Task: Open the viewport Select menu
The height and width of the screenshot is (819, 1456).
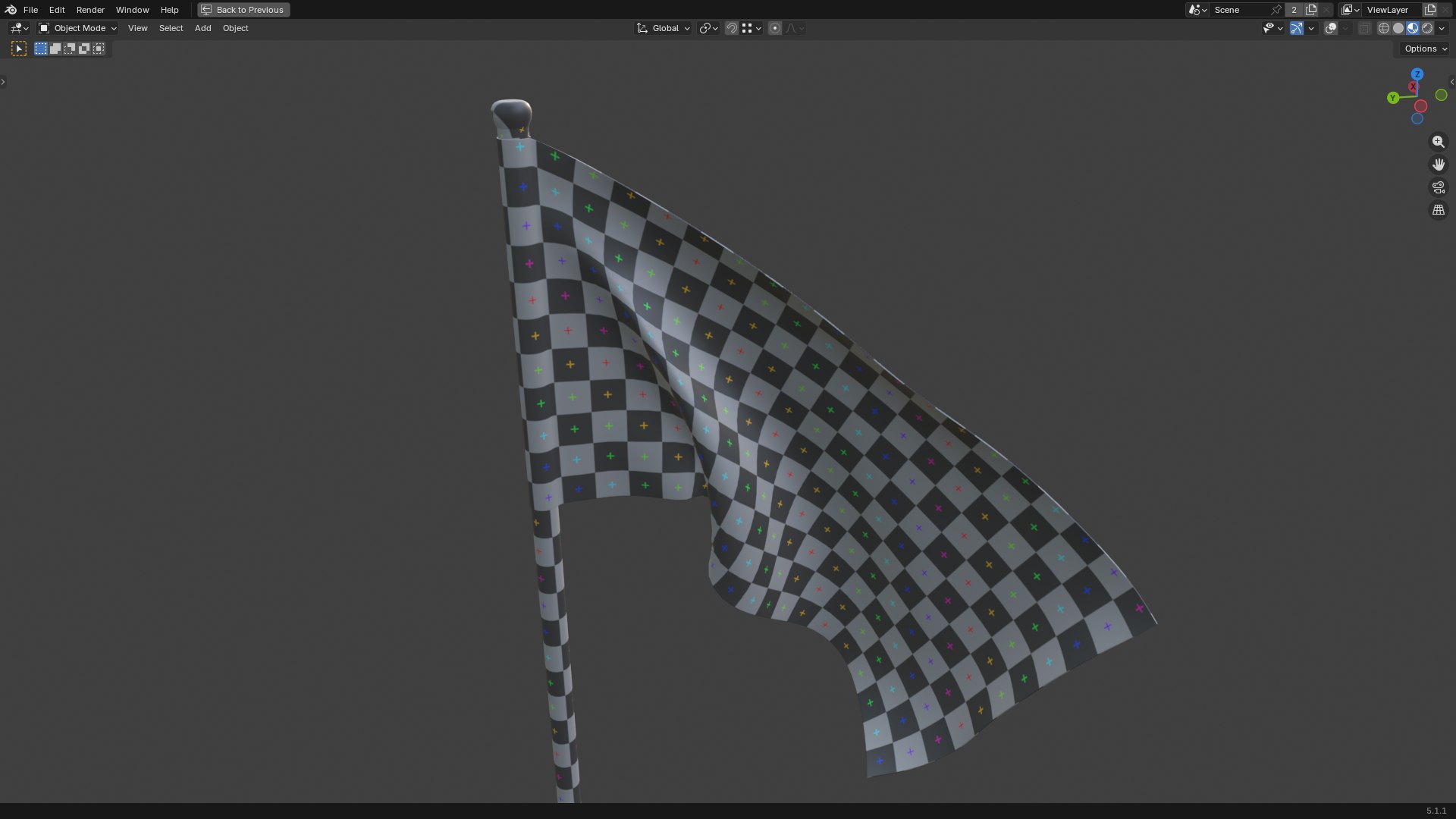Action: pos(171,28)
